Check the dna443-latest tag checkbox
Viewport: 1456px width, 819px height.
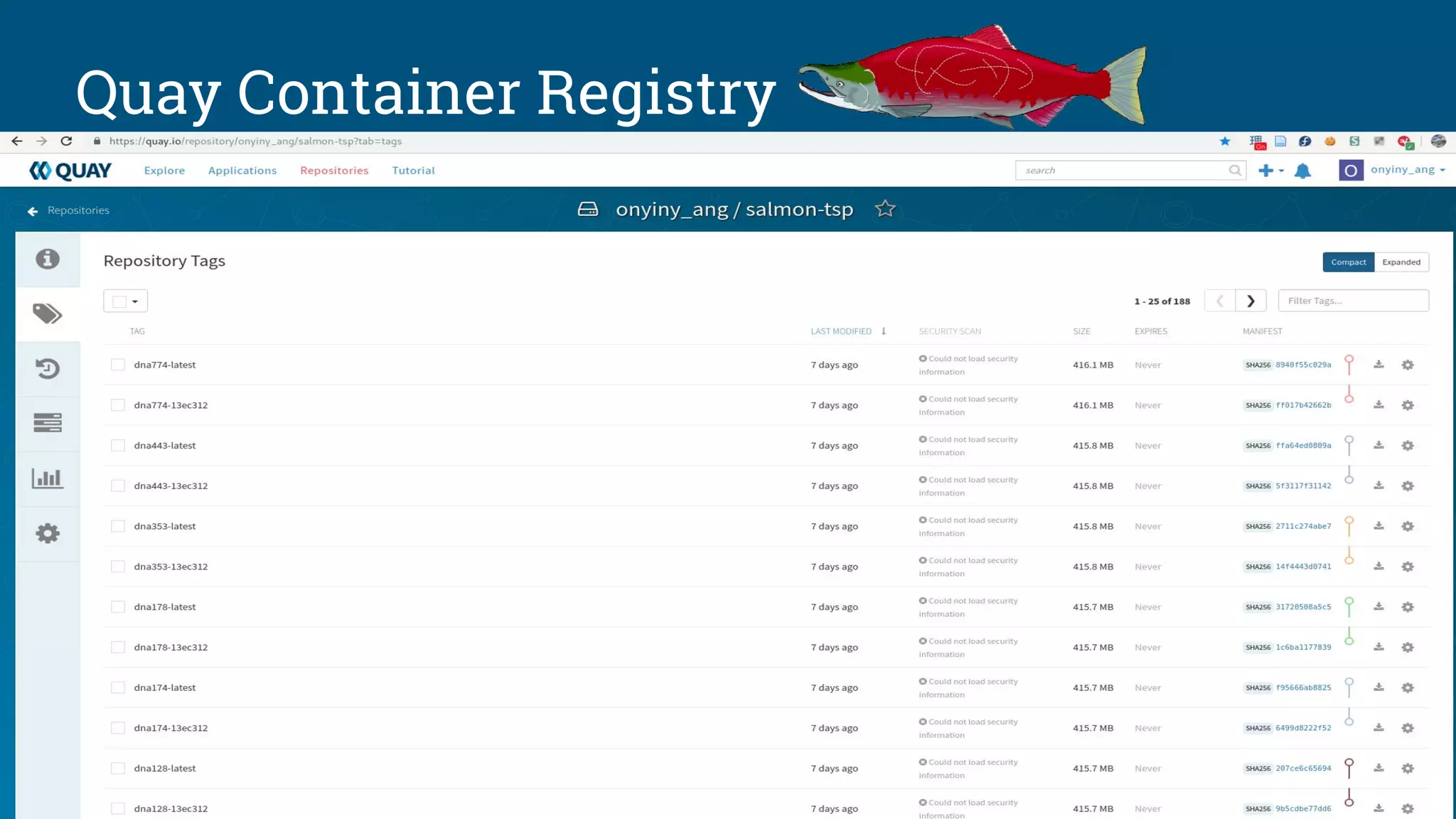(x=118, y=446)
